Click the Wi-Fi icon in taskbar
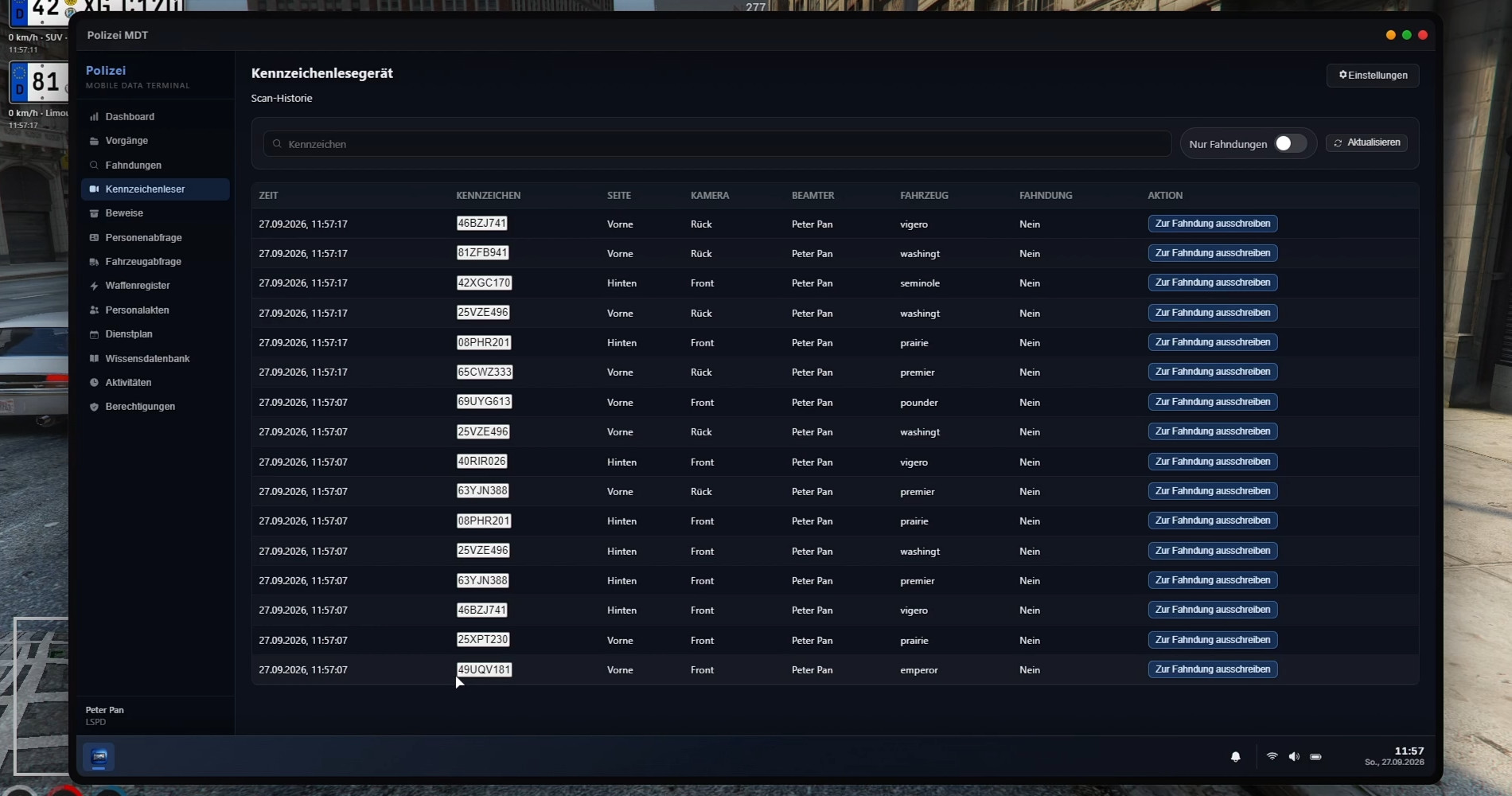This screenshot has height=796, width=1512. click(1272, 756)
